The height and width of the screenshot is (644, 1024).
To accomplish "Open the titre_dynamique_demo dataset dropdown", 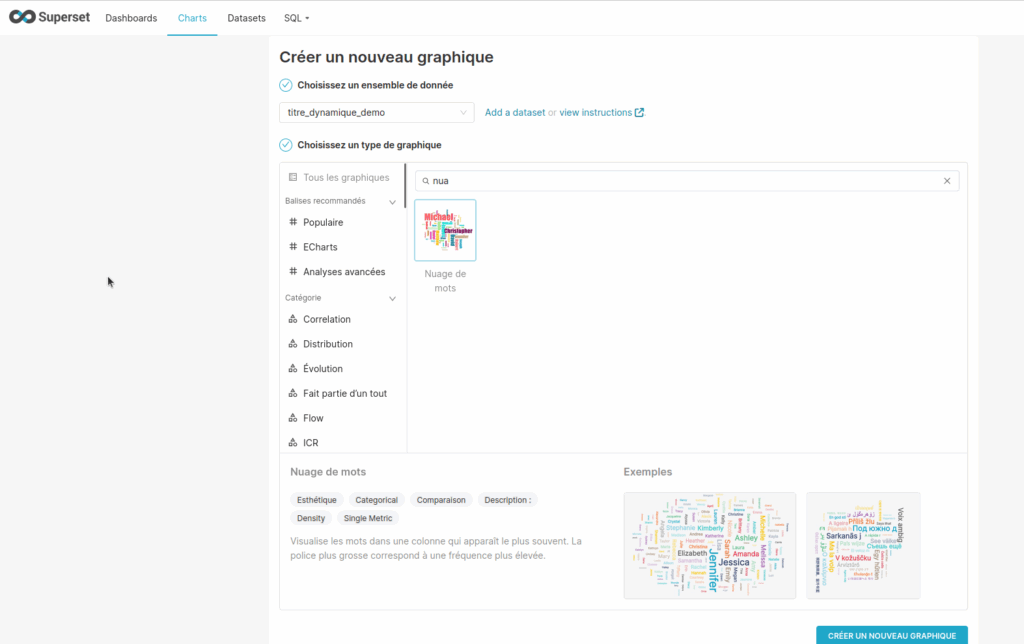I will click(x=376, y=113).
